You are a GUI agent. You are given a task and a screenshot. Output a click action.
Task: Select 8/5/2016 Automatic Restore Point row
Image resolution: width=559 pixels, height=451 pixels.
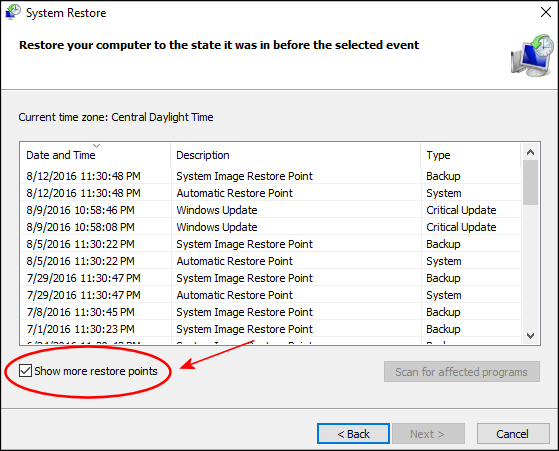tap(271, 261)
